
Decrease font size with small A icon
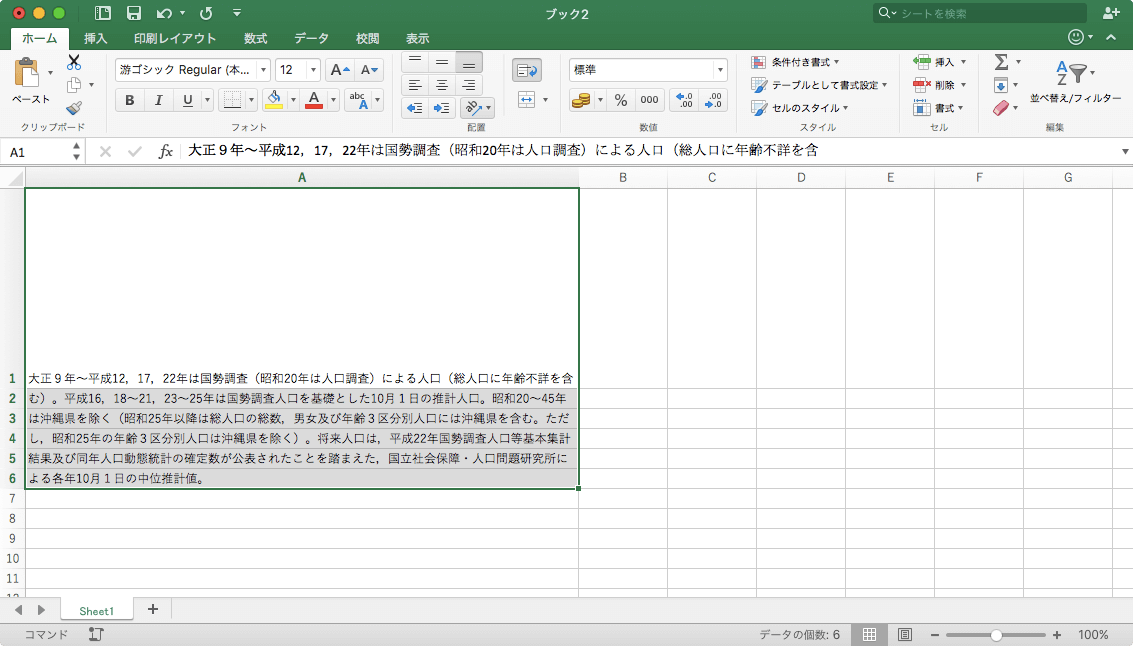[369, 70]
